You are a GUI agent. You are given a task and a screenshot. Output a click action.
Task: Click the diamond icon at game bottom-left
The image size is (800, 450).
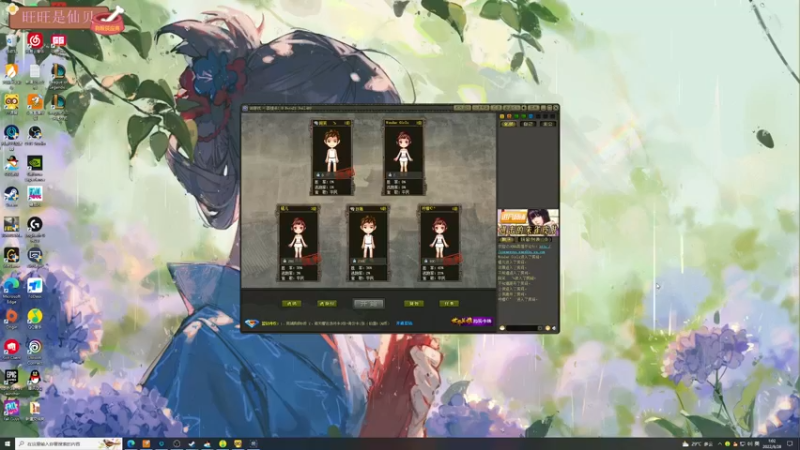pos(252,323)
